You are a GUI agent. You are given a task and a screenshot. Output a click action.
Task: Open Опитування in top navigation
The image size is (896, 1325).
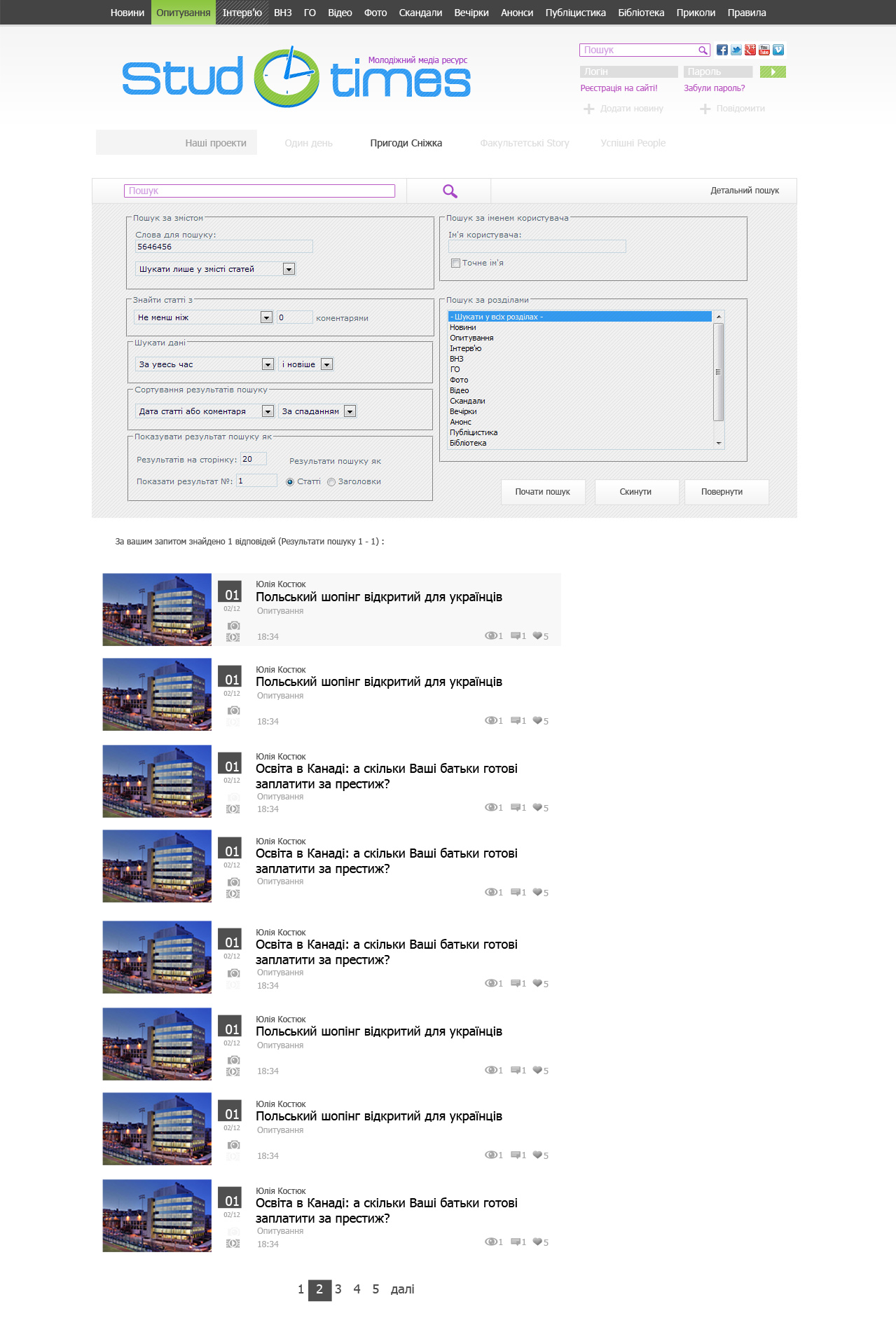pyautogui.click(x=184, y=13)
